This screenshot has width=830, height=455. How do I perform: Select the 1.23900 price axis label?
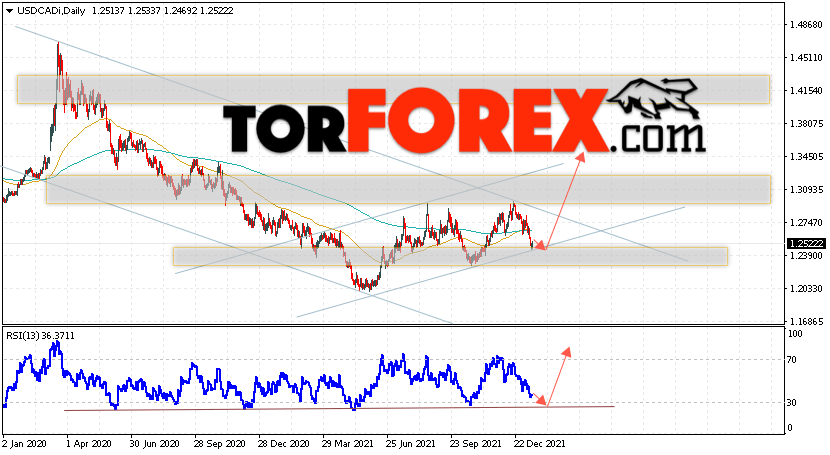pos(806,256)
